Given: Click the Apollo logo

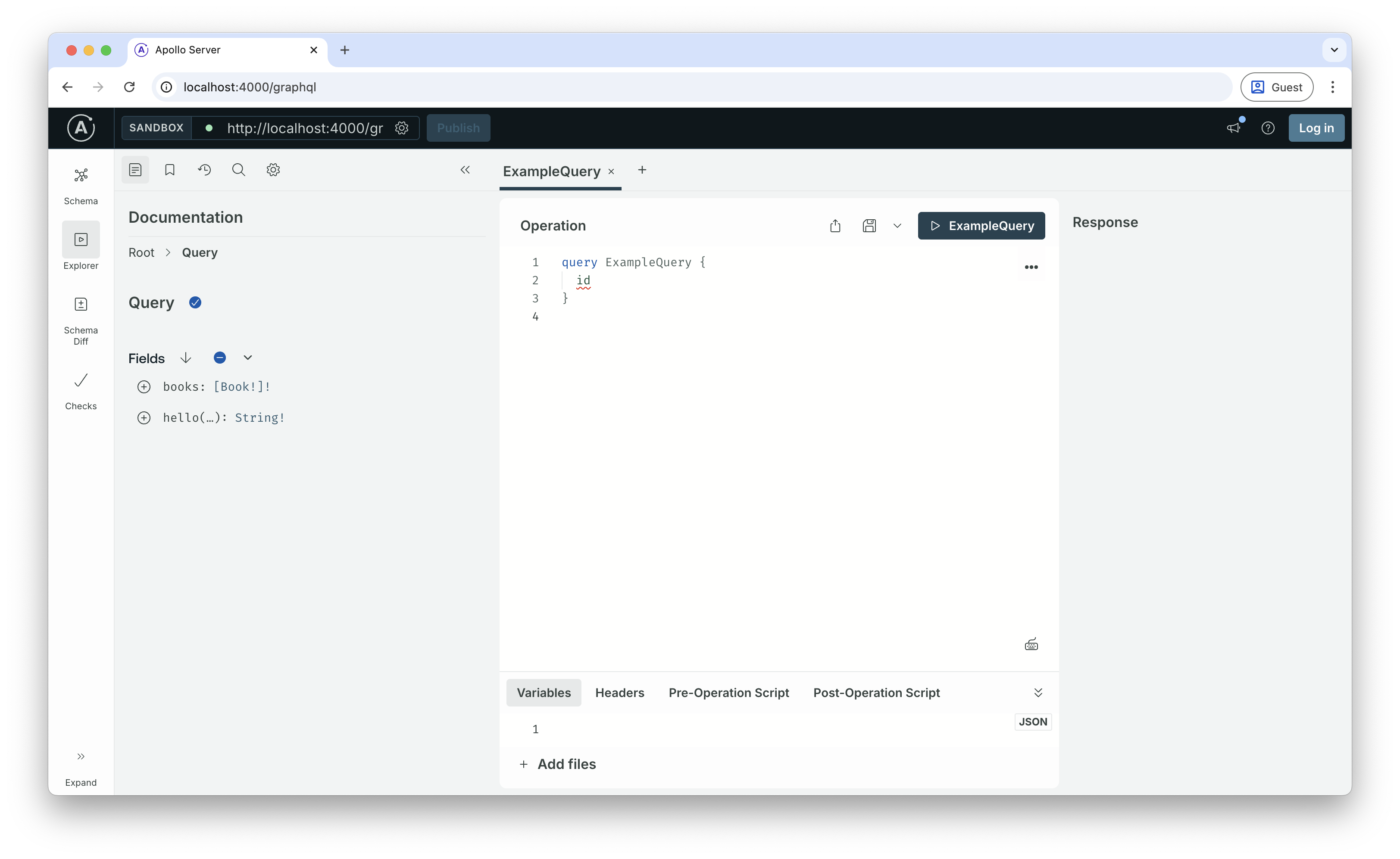Looking at the screenshot, I should (81, 128).
